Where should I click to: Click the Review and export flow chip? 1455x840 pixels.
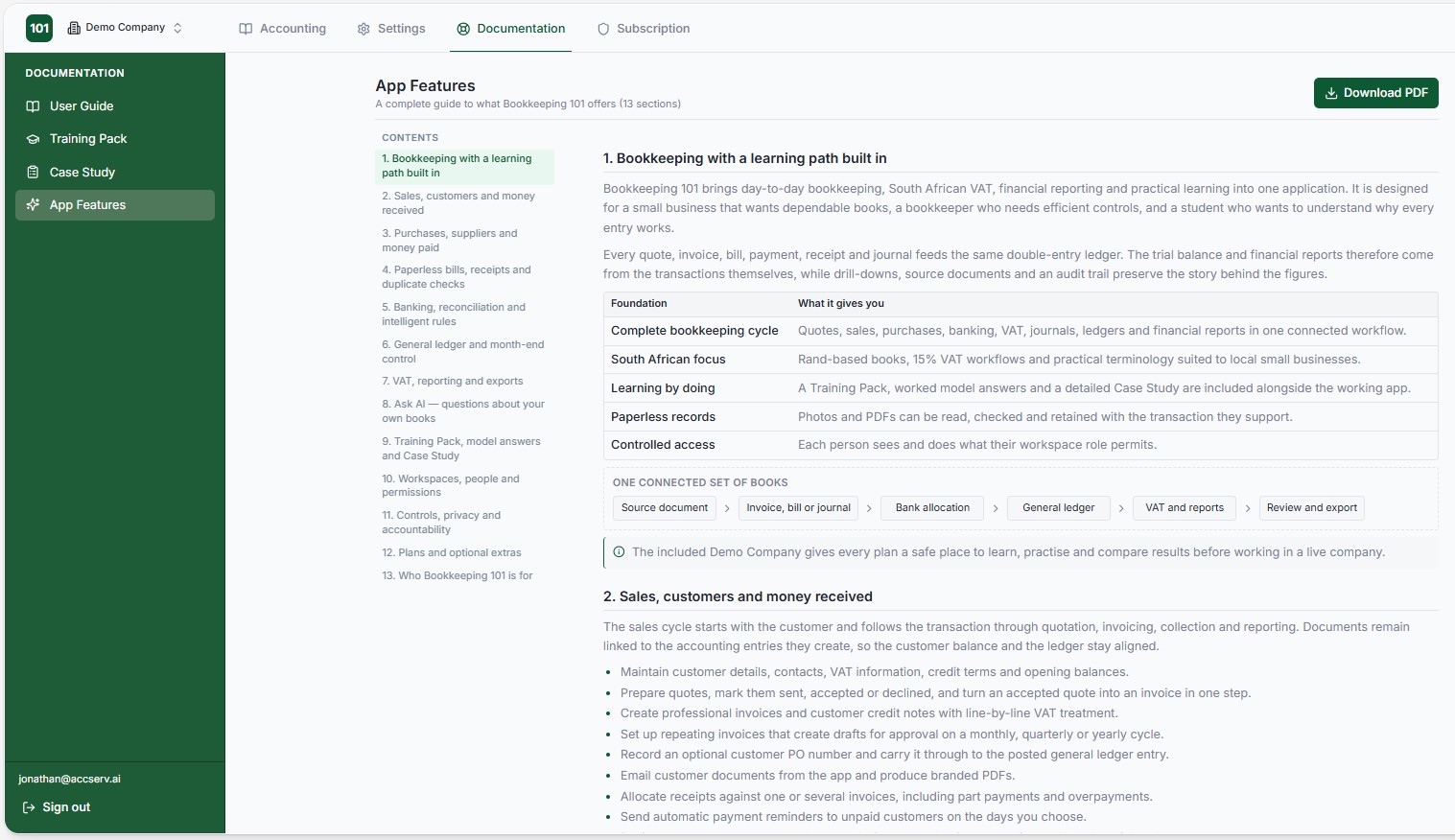pos(1311,508)
